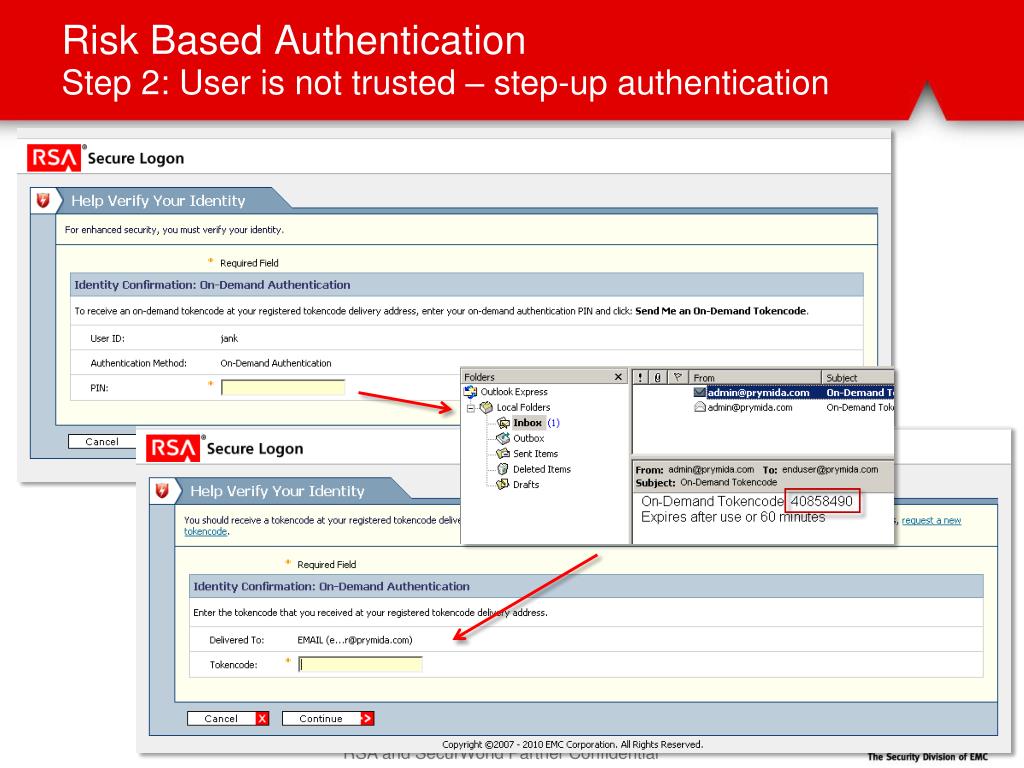Screen dimensions: 1024x768
Task: Close the Folders pane
Action: pyautogui.click(x=618, y=377)
